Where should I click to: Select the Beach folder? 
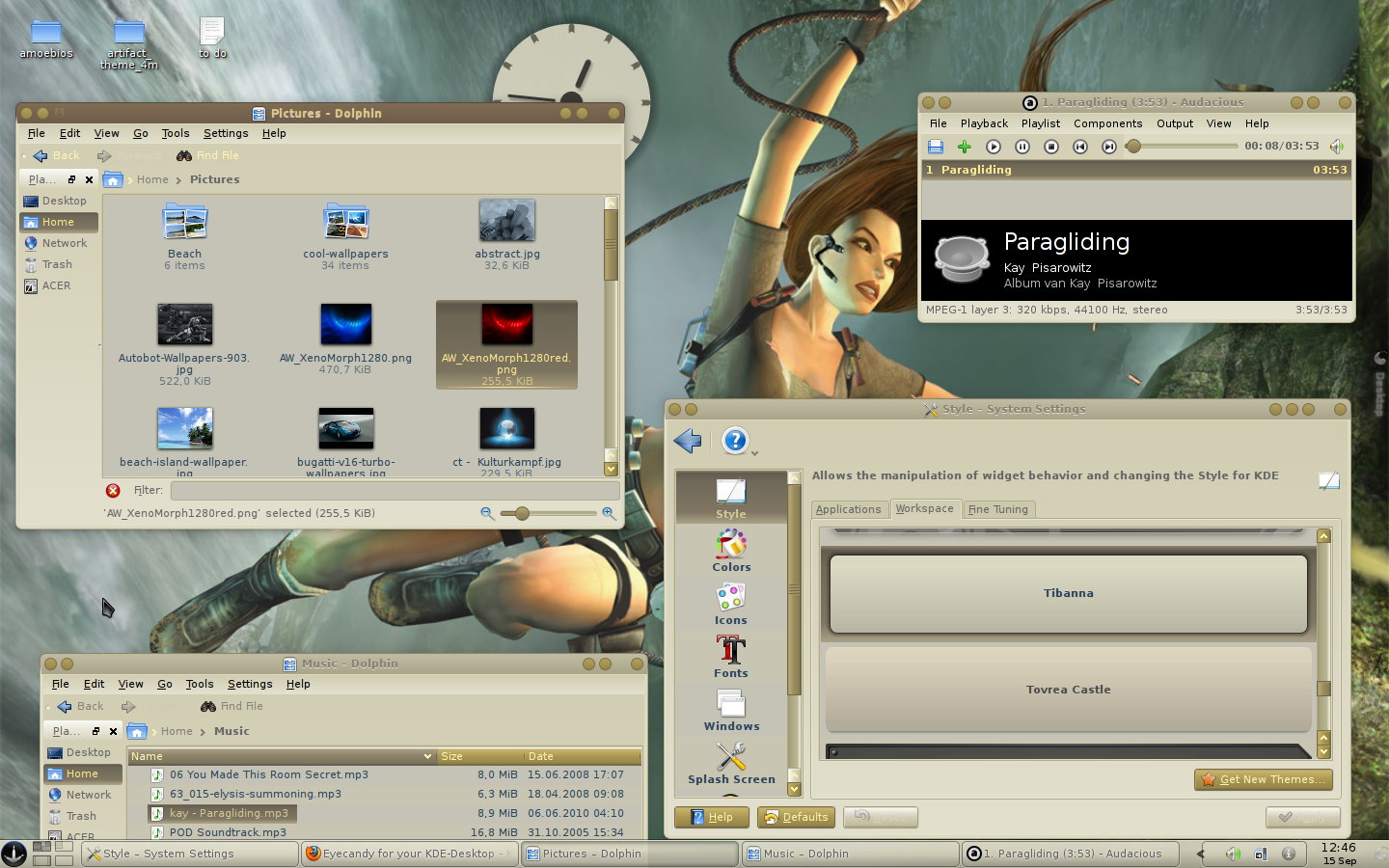coord(184,236)
